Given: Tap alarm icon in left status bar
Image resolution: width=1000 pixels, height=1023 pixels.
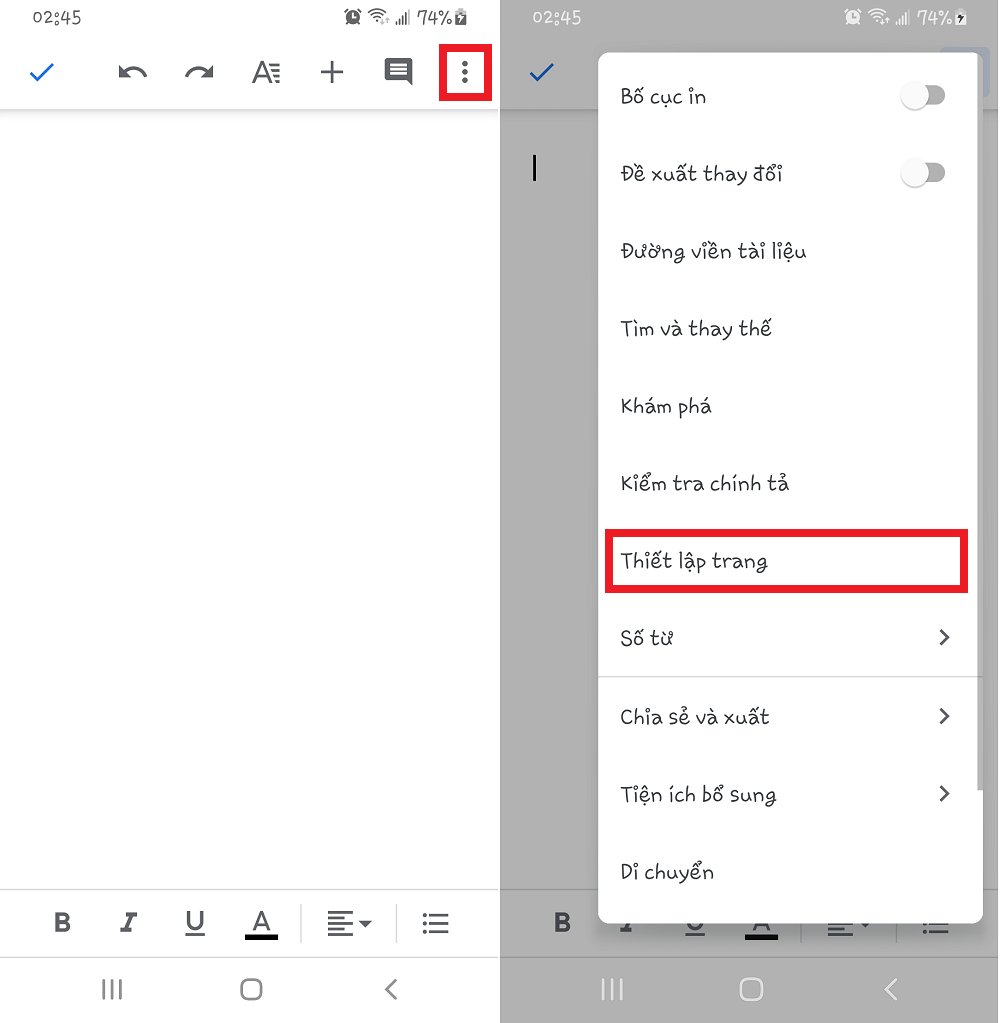Looking at the screenshot, I should (352, 17).
